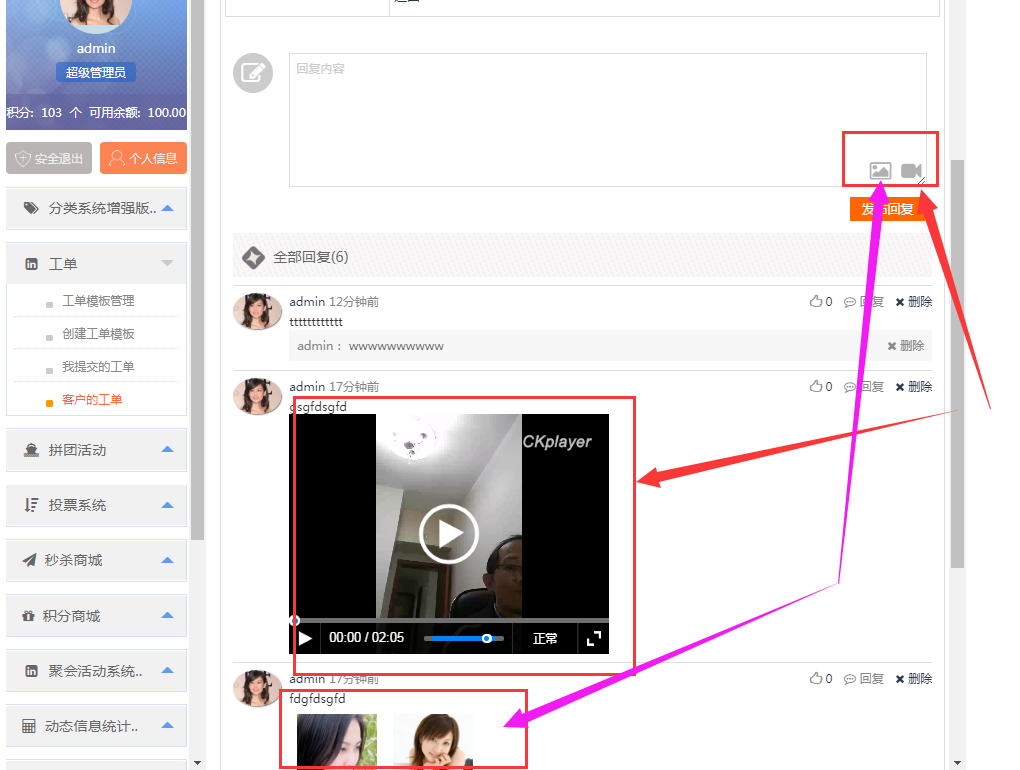The height and width of the screenshot is (770, 1020).
Task: Click the 安全退出 button
Action: click(x=49, y=158)
